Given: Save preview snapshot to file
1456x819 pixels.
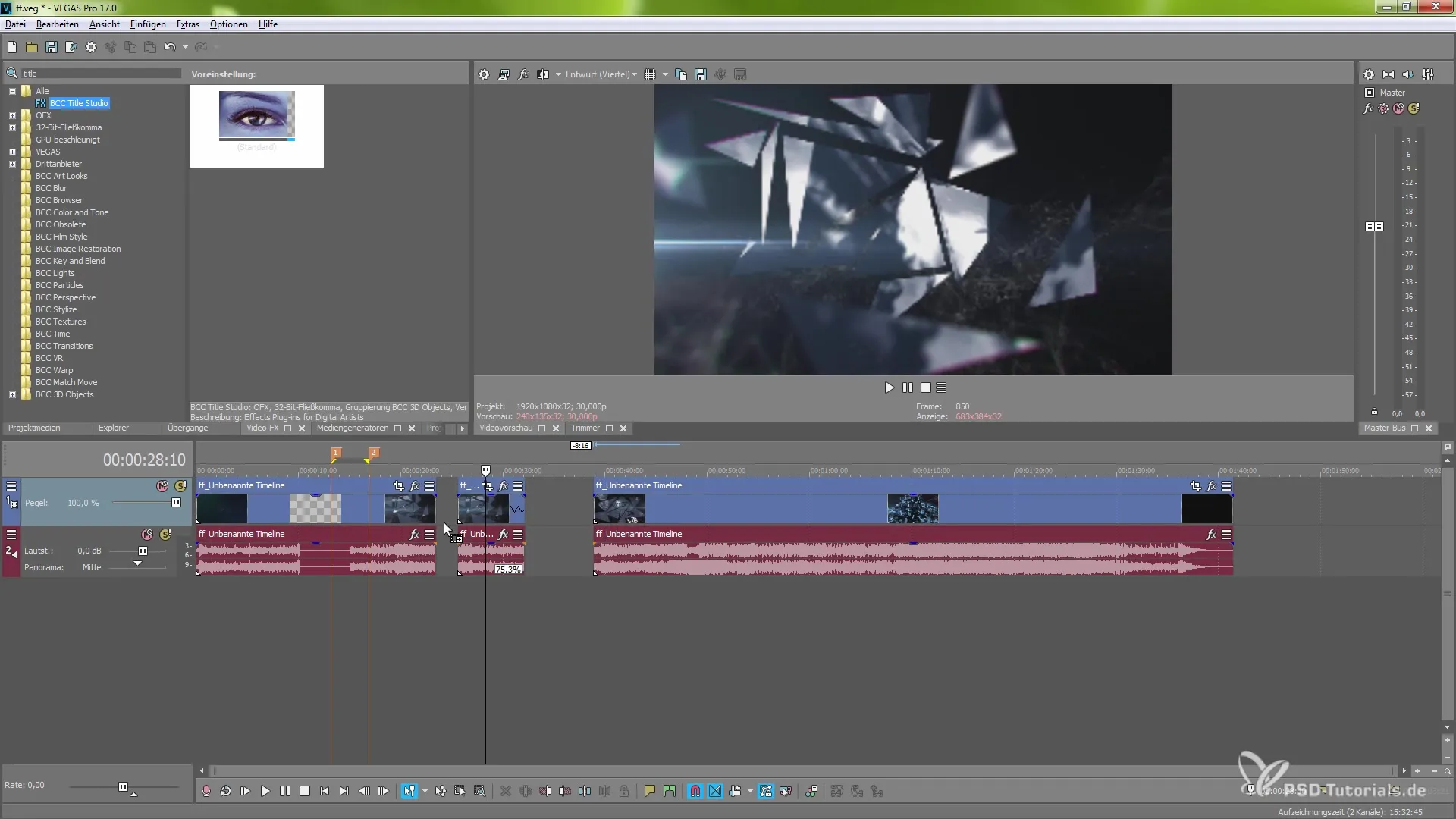Looking at the screenshot, I should click(701, 74).
